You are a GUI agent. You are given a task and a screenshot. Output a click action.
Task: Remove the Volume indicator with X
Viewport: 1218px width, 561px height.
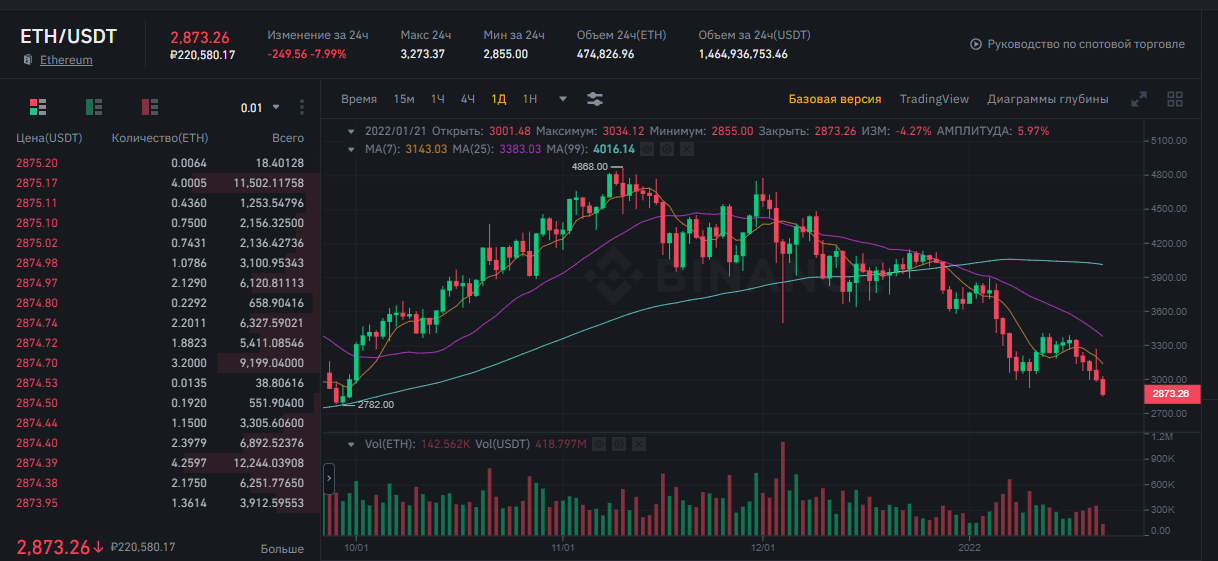click(639, 443)
